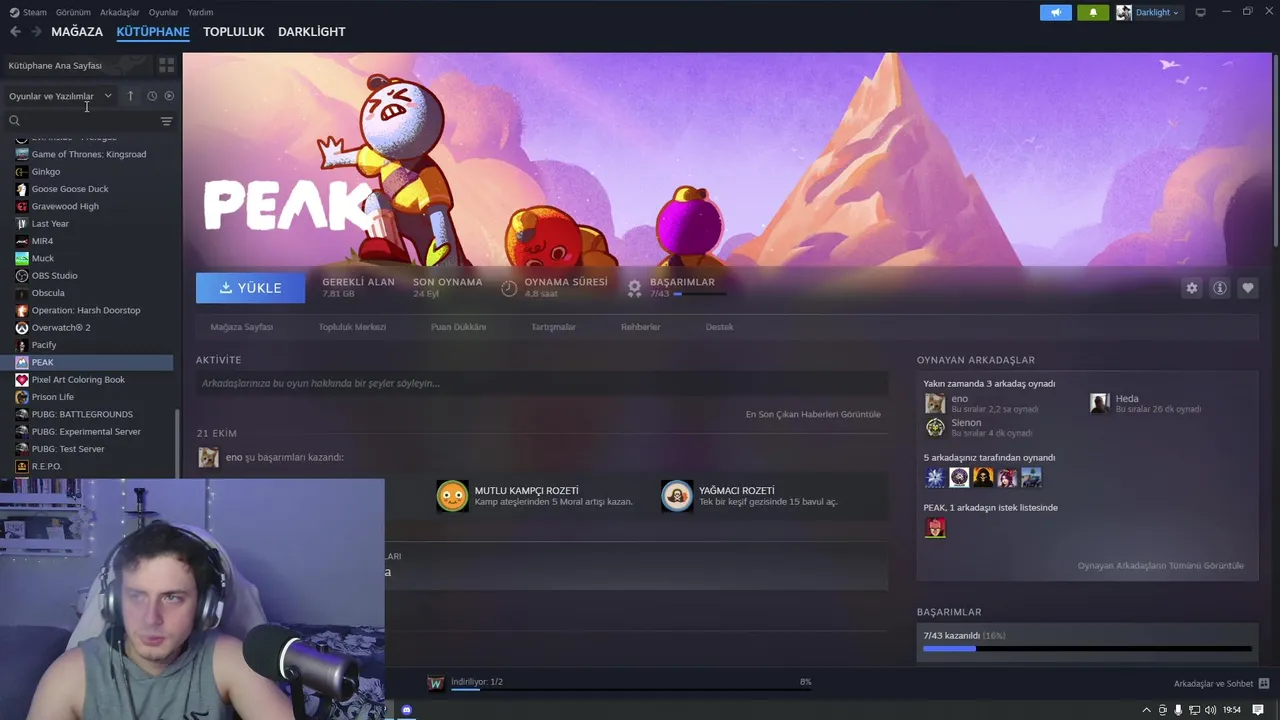
Task: Add PEAK to favorites heart icon
Action: tap(1248, 288)
